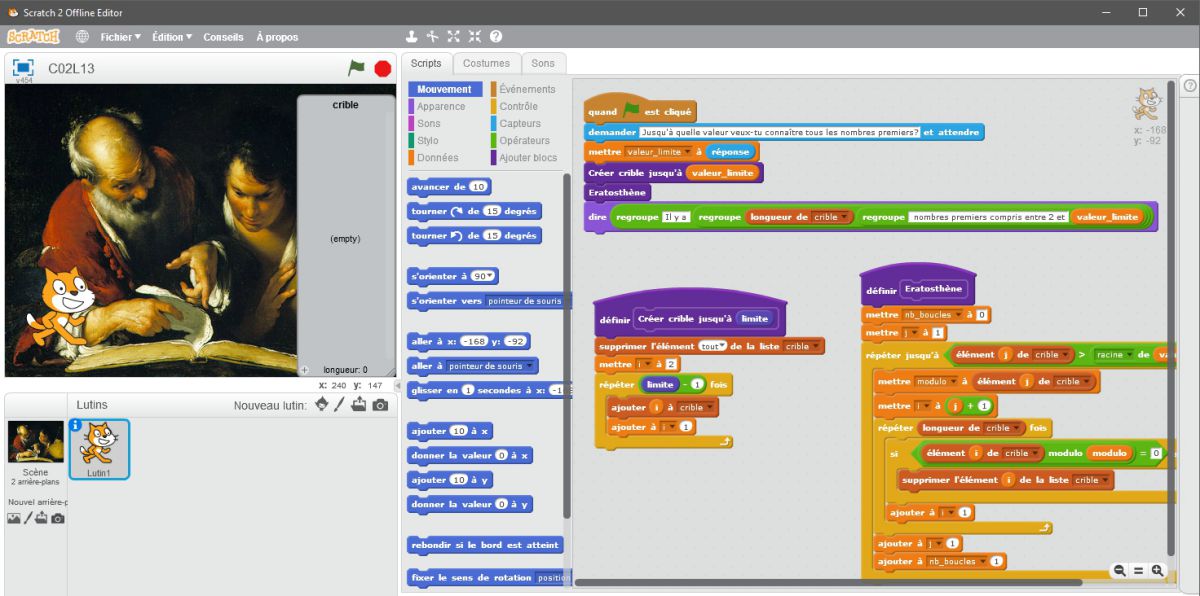Image resolution: width=1200 pixels, height=596 pixels.
Task: Open the globe language menu
Action: pos(82,36)
